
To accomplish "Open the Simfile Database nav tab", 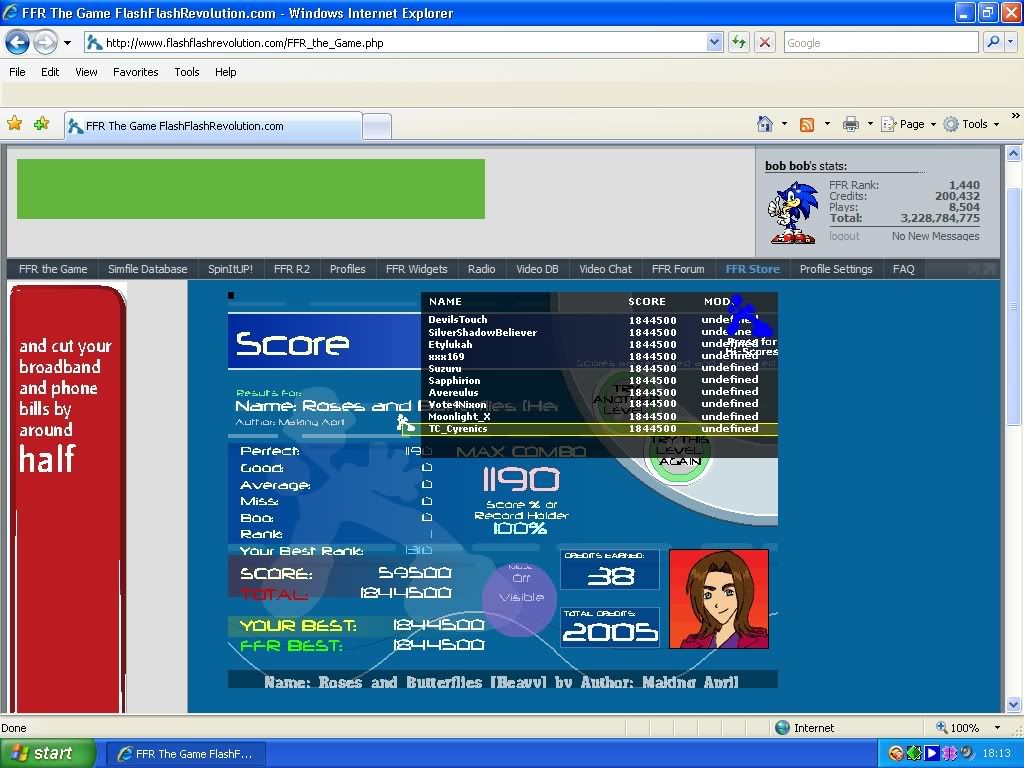I will click(147, 269).
